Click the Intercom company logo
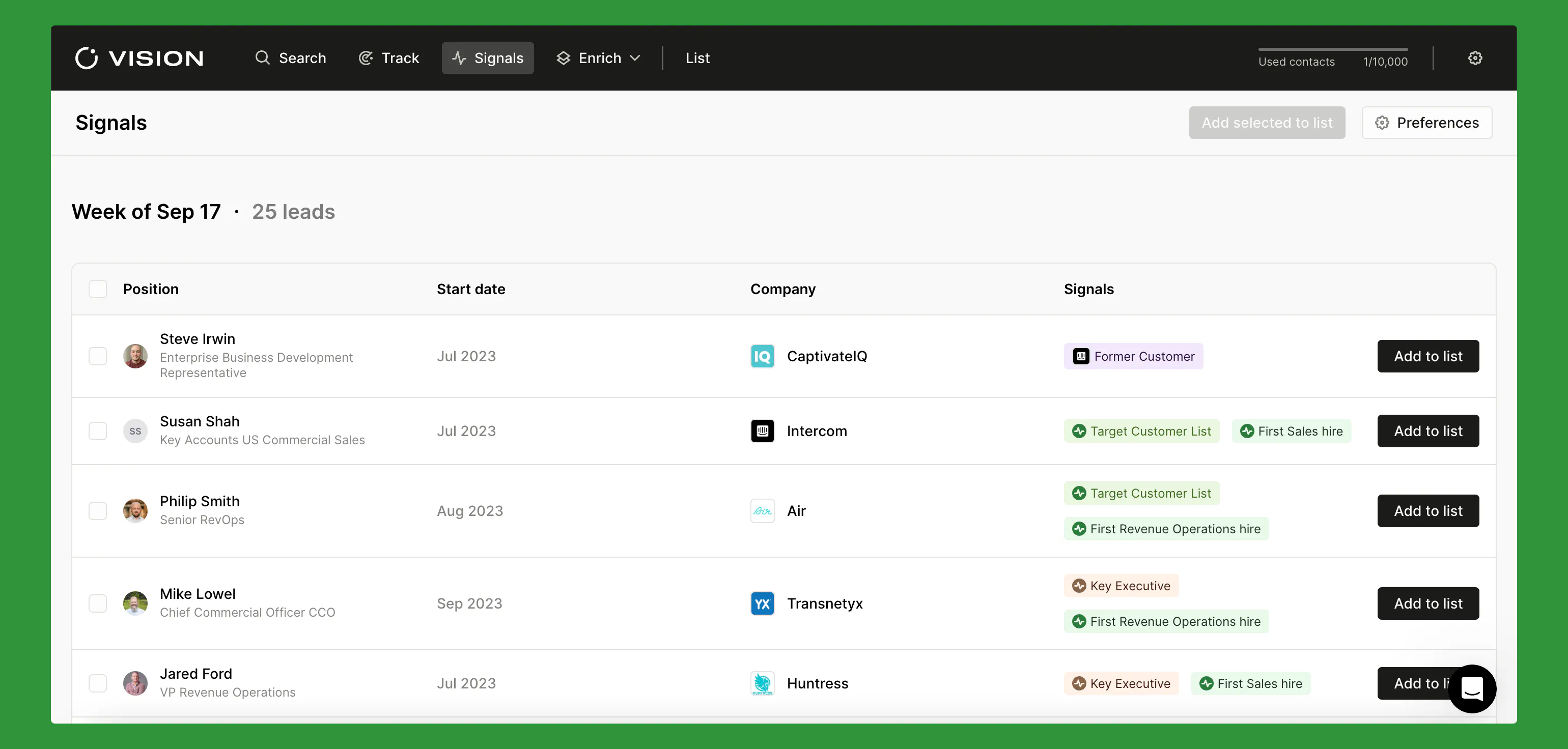The height and width of the screenshot is (749, 1568). [762, 431]
